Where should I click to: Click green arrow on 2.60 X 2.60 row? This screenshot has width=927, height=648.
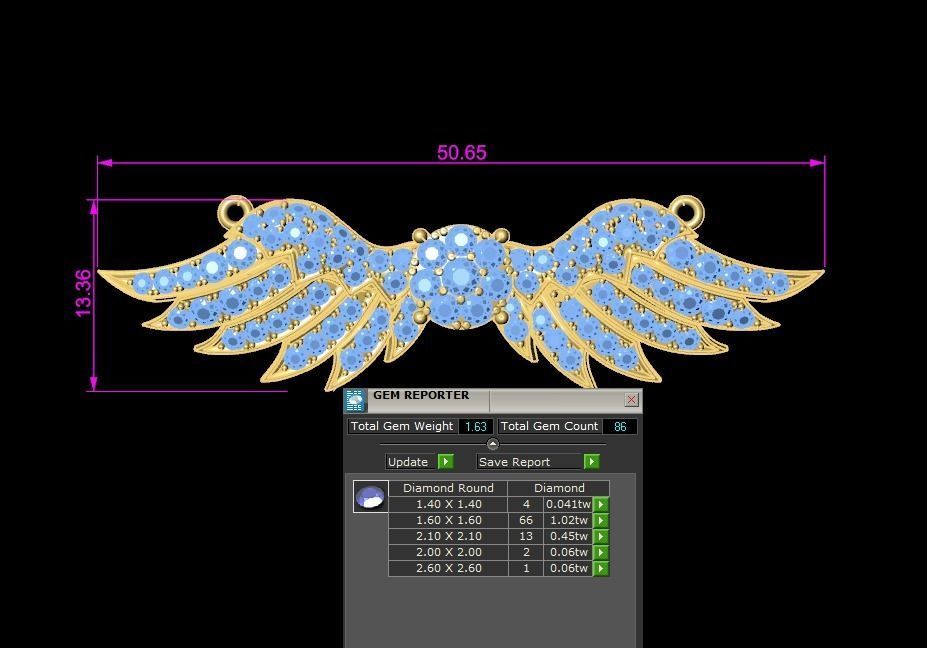[x=601, y=568]
